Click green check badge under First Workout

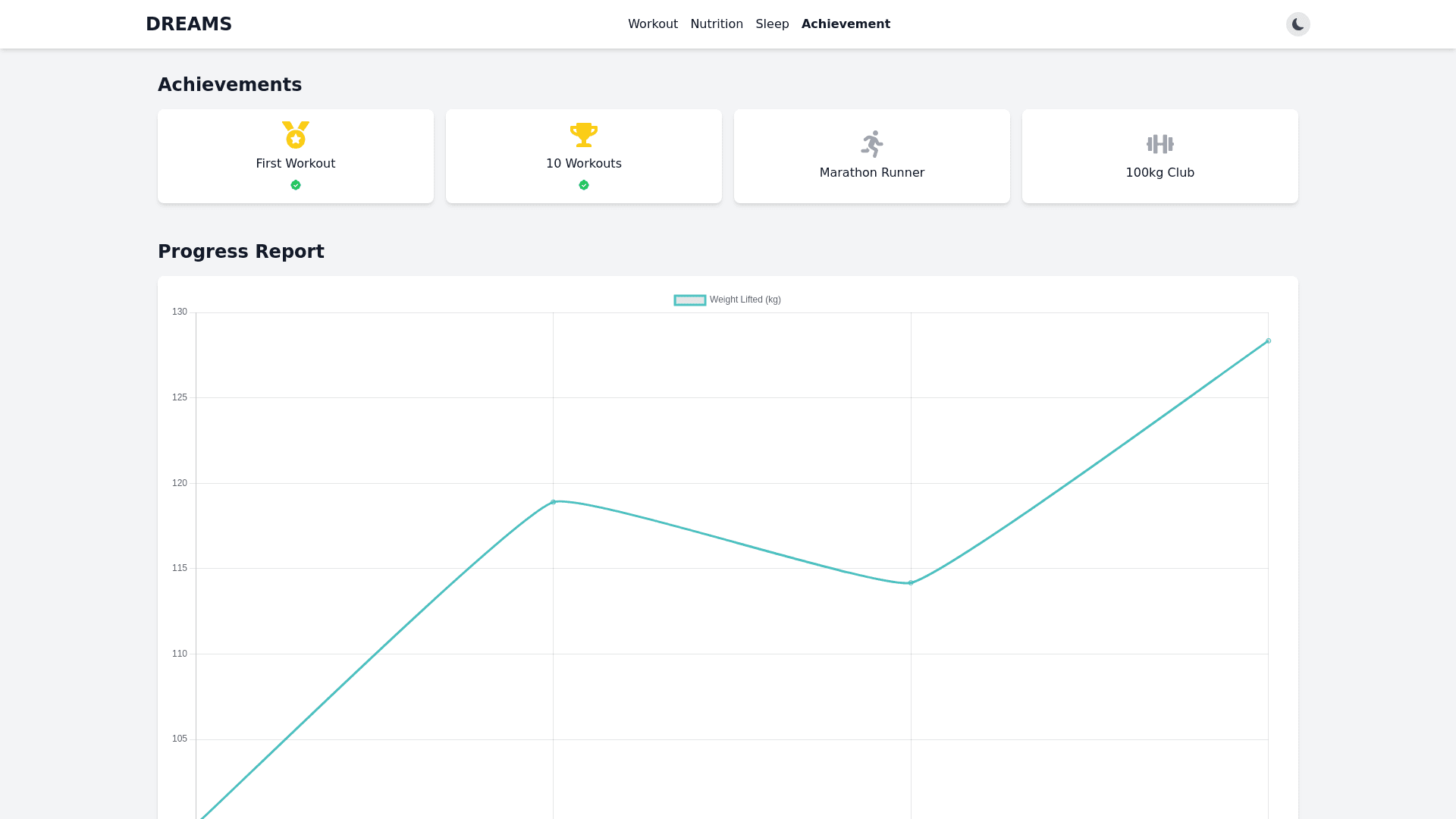point(295,185)
